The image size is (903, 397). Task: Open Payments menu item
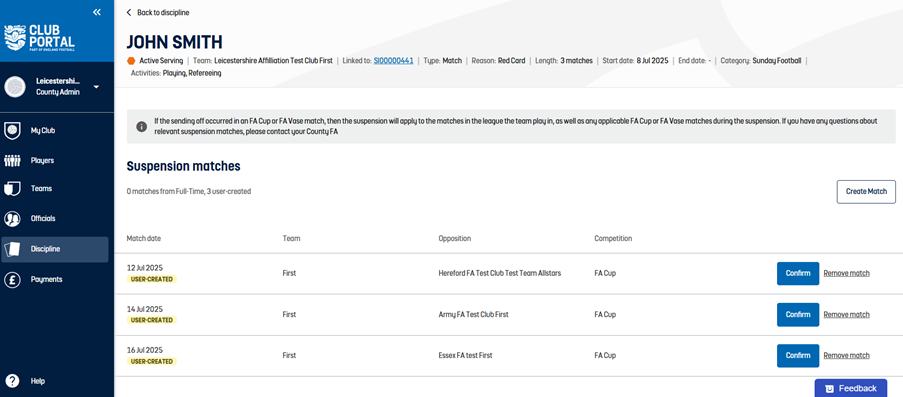coord(54,279)
